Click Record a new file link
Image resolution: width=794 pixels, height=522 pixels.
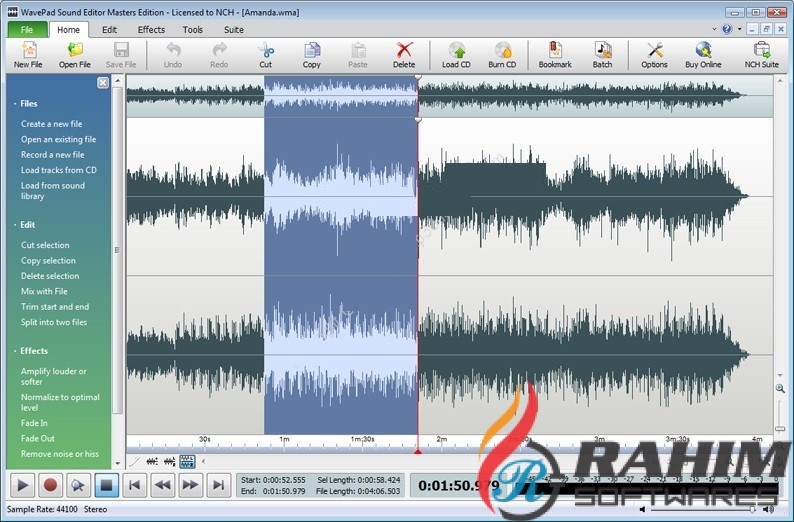(x=53, y=155)
